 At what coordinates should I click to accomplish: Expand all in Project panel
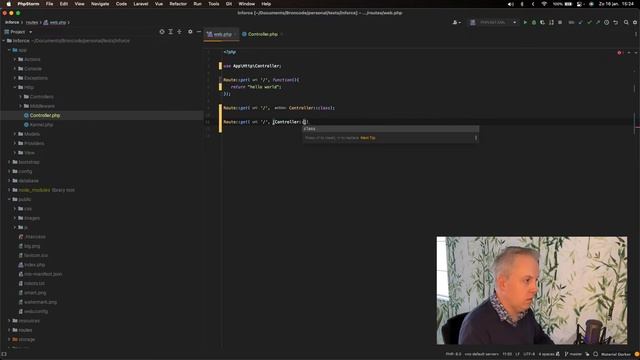pyautogui.click(x=171, y=32)
